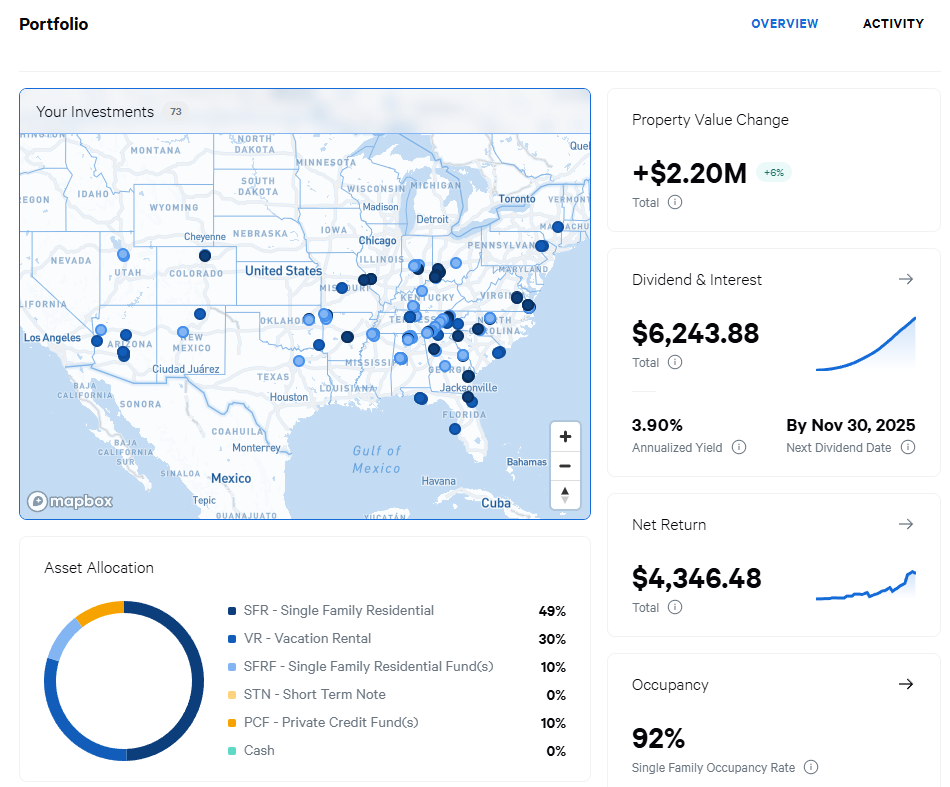Click info icon beside Next Dividend Date
This screenshot has height=787, width=950.
907,447
